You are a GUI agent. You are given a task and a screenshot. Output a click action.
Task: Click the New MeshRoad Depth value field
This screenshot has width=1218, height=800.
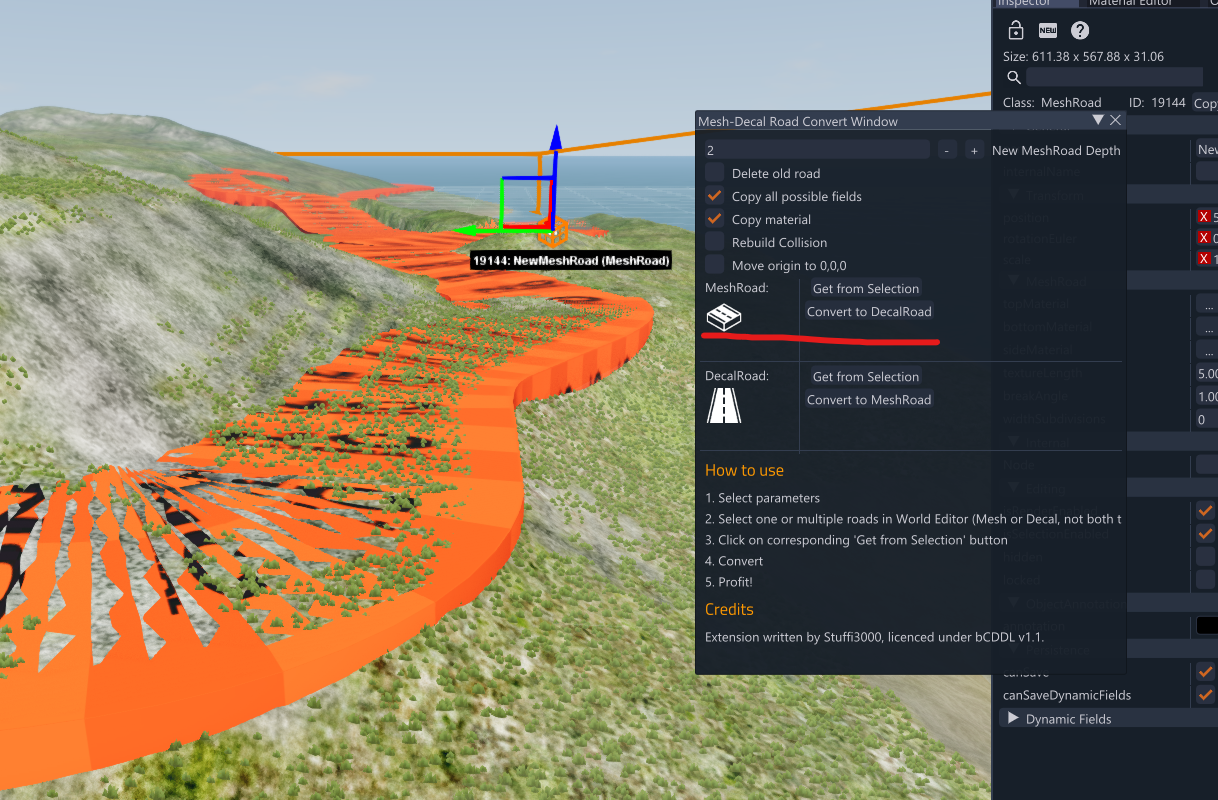[817, 150]
